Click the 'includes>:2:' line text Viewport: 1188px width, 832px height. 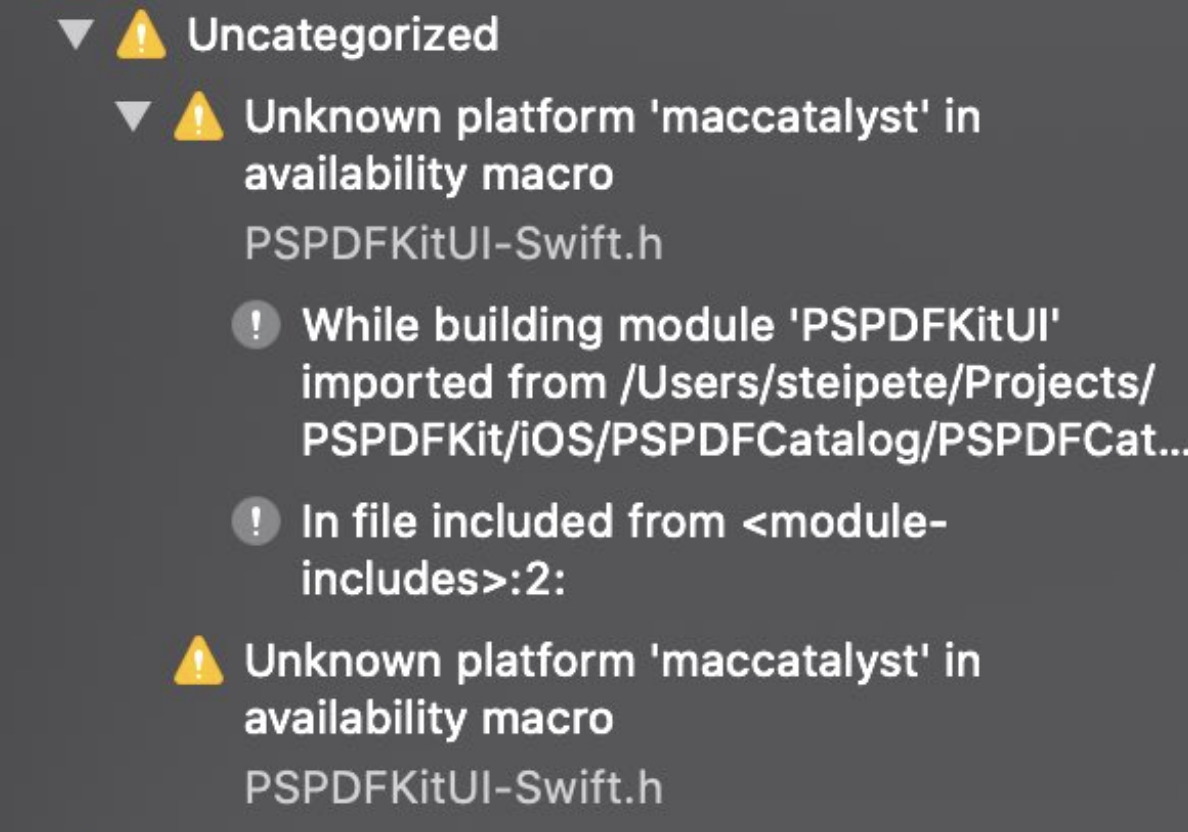(433, 579)
